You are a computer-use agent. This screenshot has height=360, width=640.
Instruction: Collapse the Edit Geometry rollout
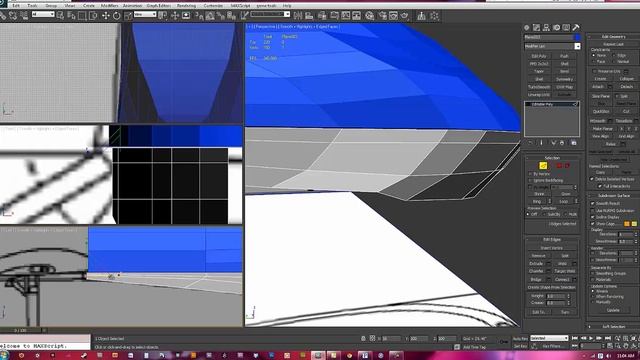pyautogui.click(x=613, y=37)
